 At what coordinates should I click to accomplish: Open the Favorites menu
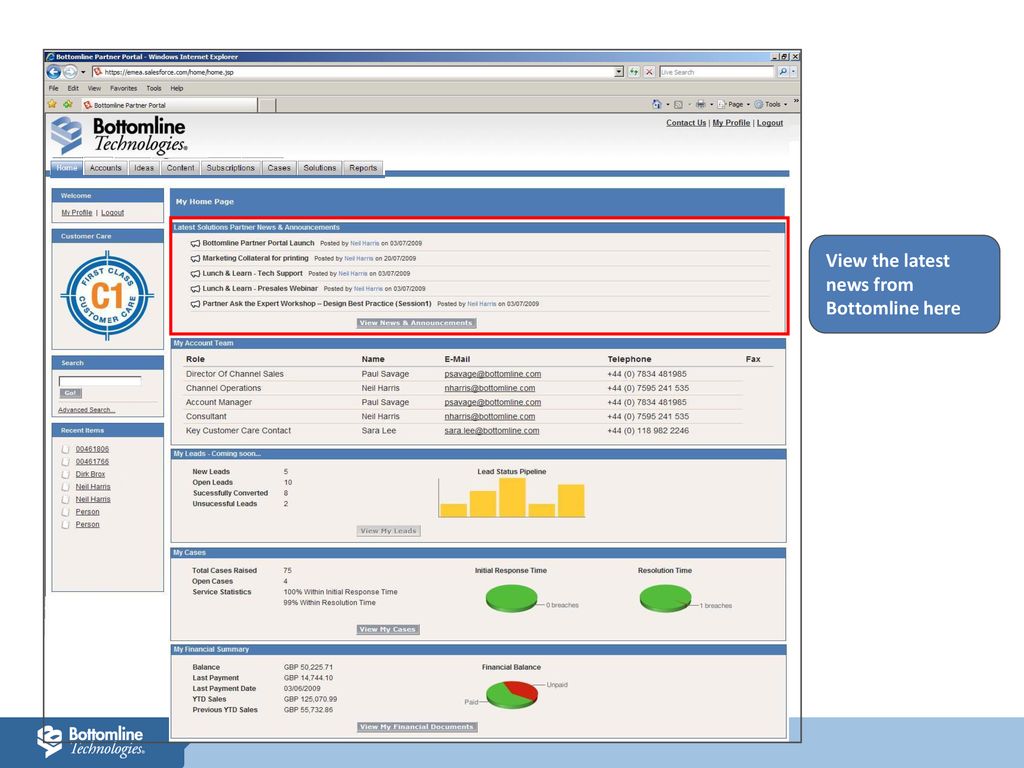123,88
